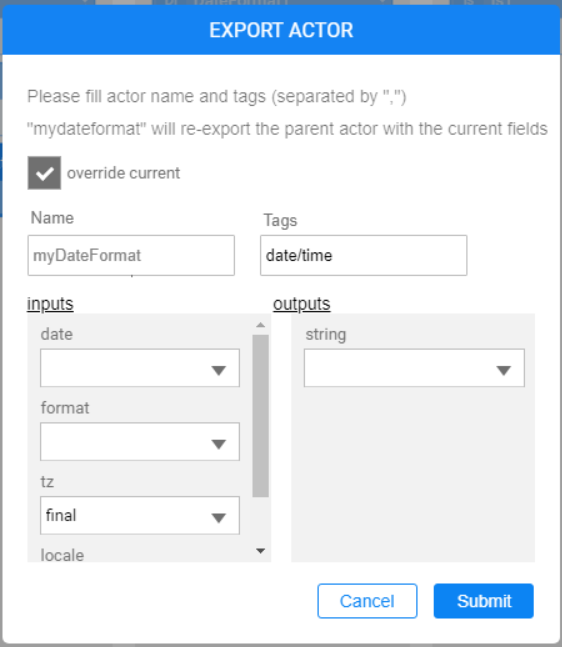Click the Name field myDateFormat
Viewport: 562px width, 647px height.
[x=131, y=255]
